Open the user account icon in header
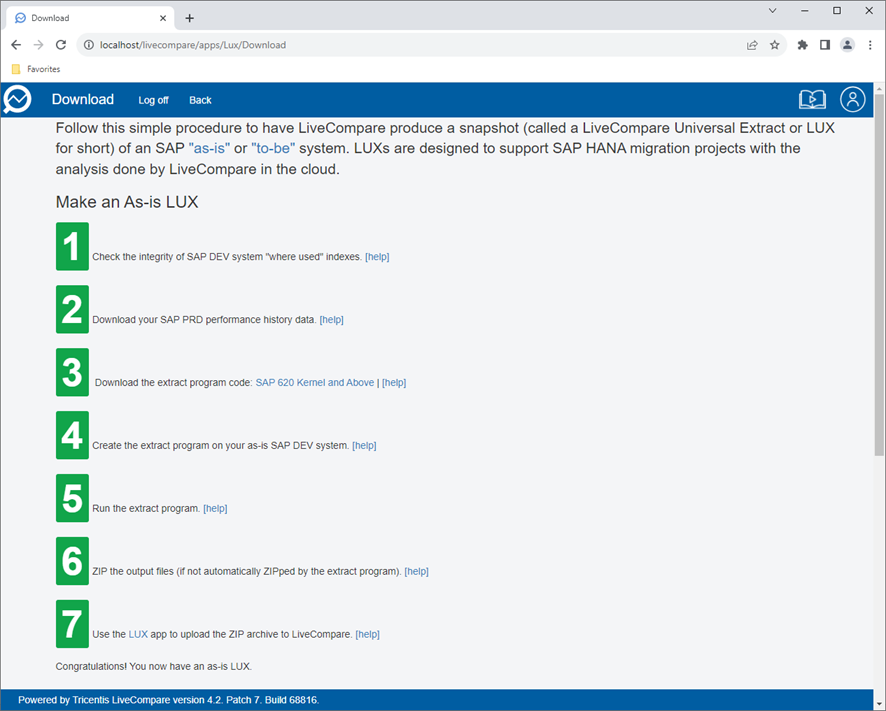 click(852, 99)
